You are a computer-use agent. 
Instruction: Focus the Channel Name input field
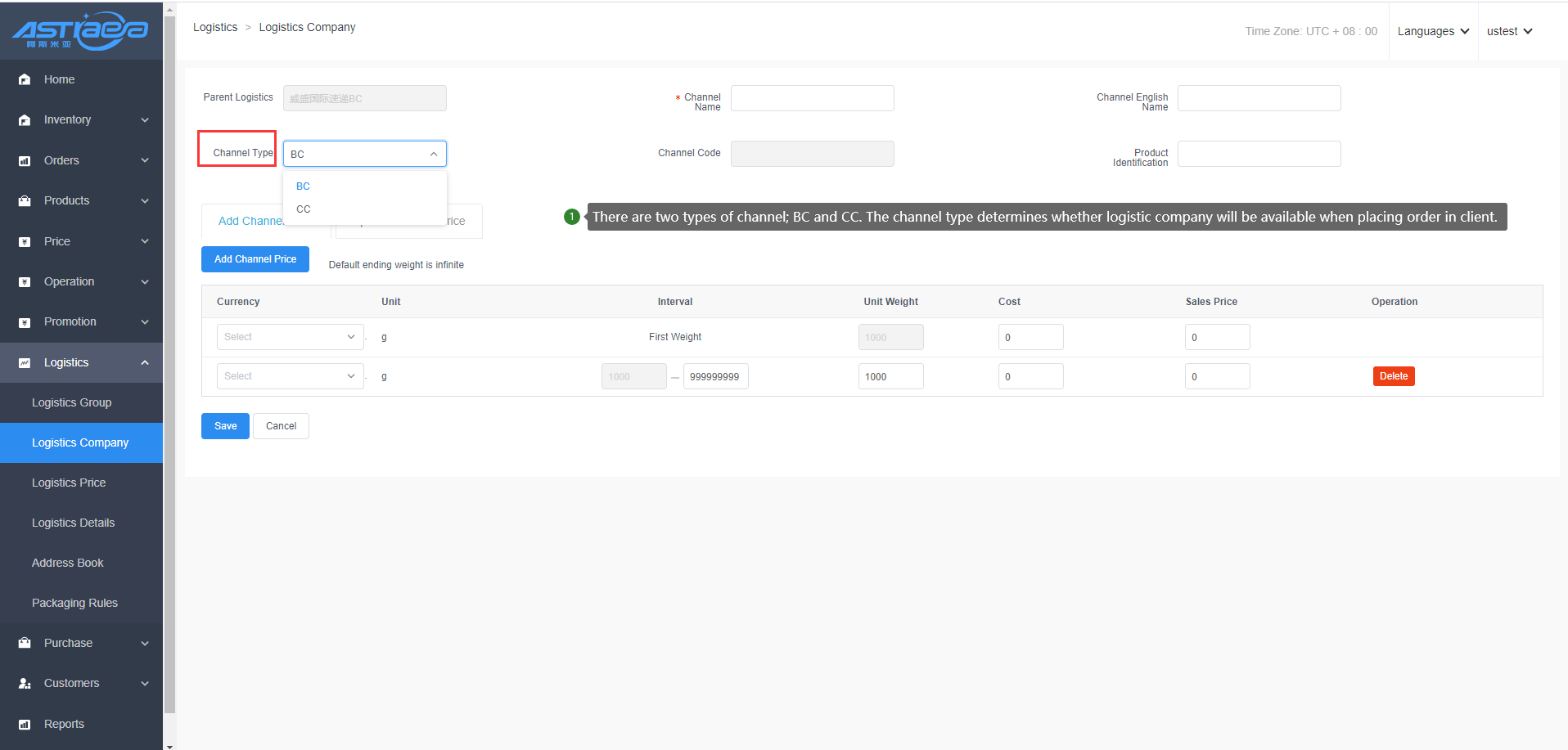812,98
